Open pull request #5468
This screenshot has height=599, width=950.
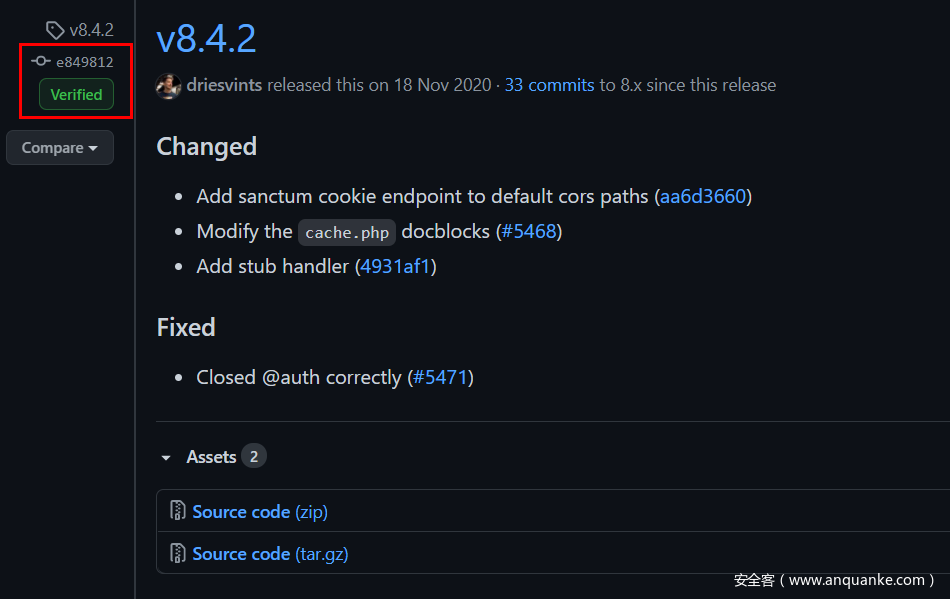tap(529, 231)
